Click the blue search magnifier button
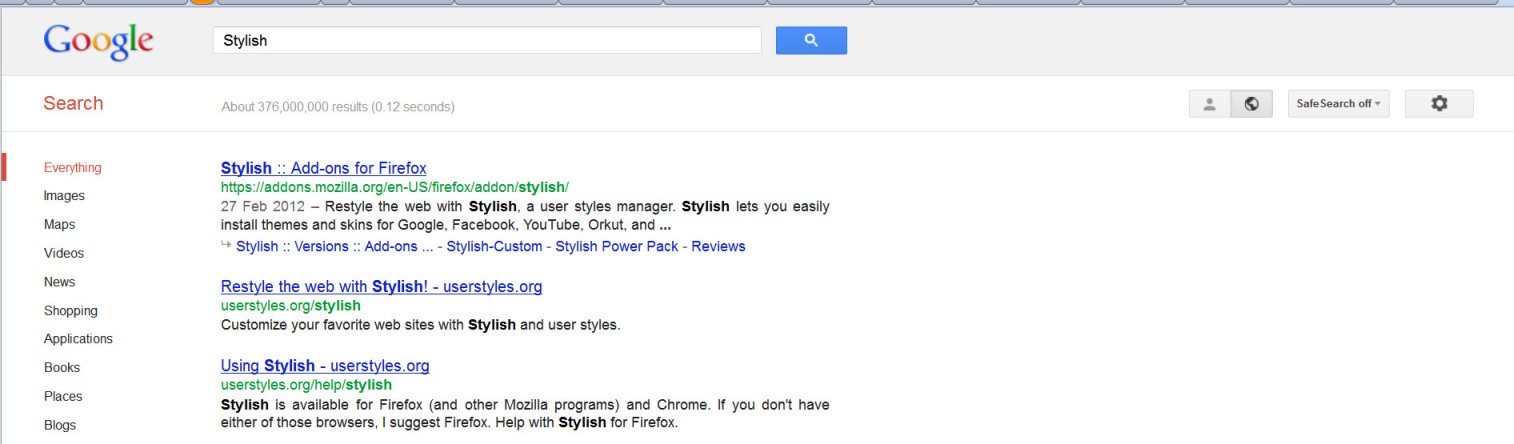This screenshot has width=1514, height=444. point(811,41)
